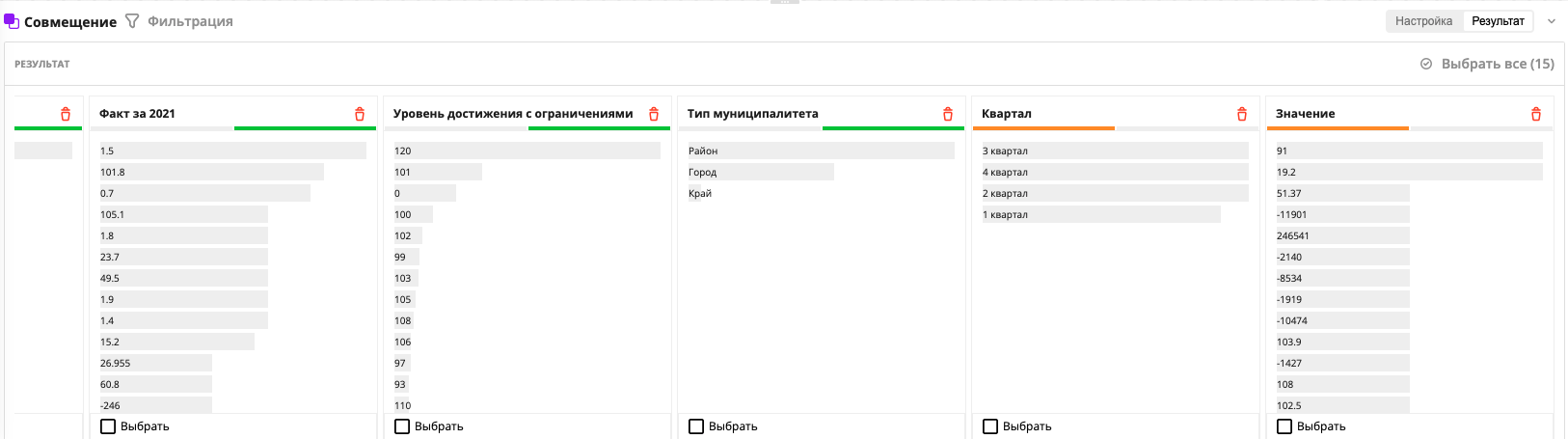This screenshot has height=439, width=1568.
Task: Toggle 'Выбрать' checkbox under 'Квартал' column
Action: [x=990, y=426]
